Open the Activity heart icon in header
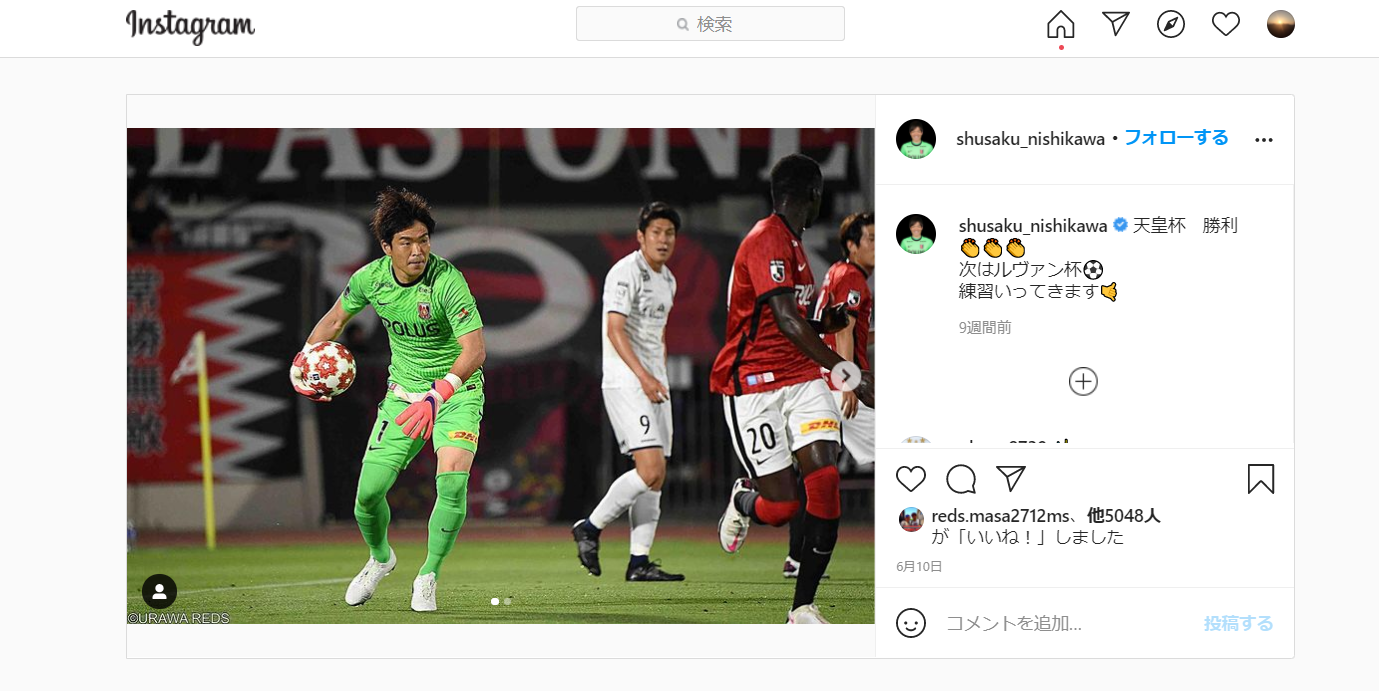Viewport: 1379px width, 691px height. [1226, 24]
